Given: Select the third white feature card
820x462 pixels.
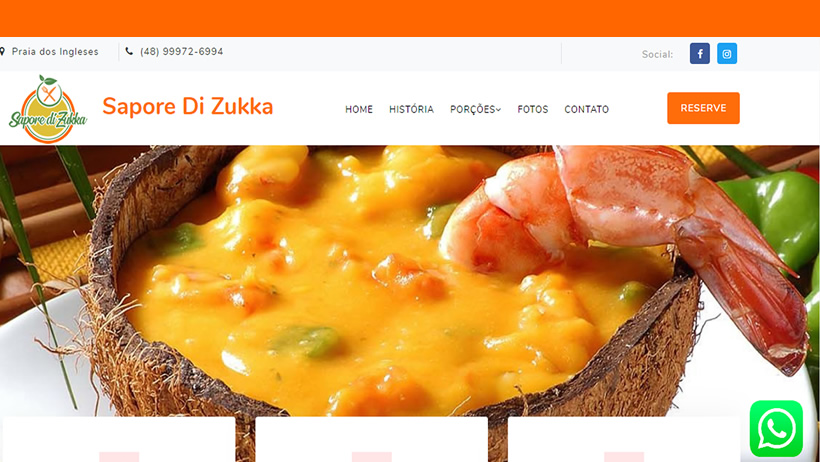Looking at the screenshot, I should coord(624,440).
